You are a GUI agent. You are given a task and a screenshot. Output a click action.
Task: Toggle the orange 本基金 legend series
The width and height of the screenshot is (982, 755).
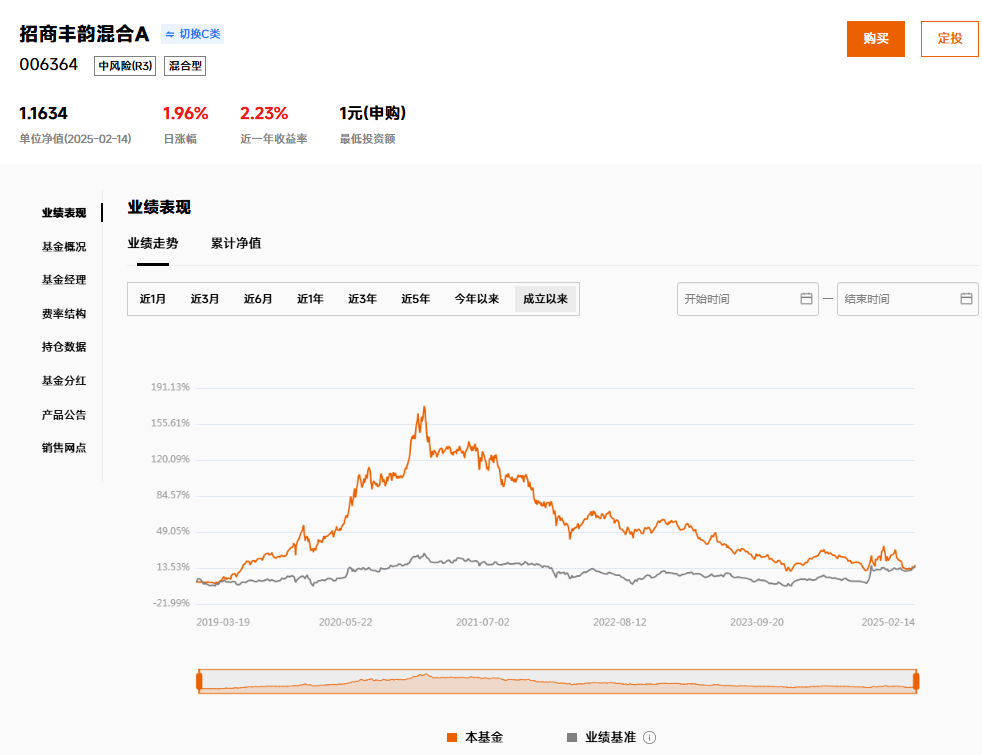click(x=475, y=738)
